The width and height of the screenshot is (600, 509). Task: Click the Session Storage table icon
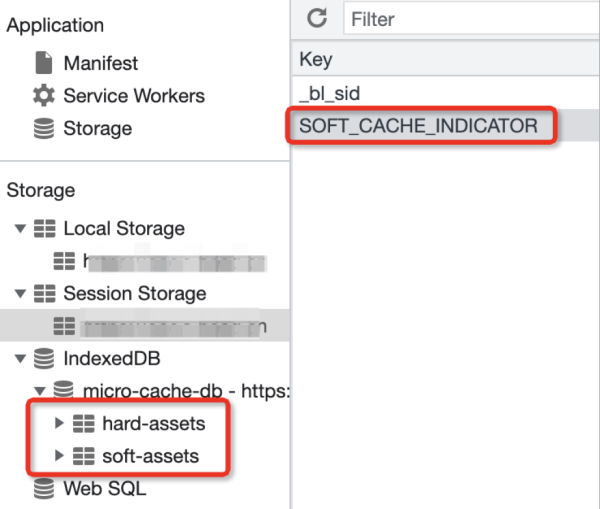coord(44,294)
